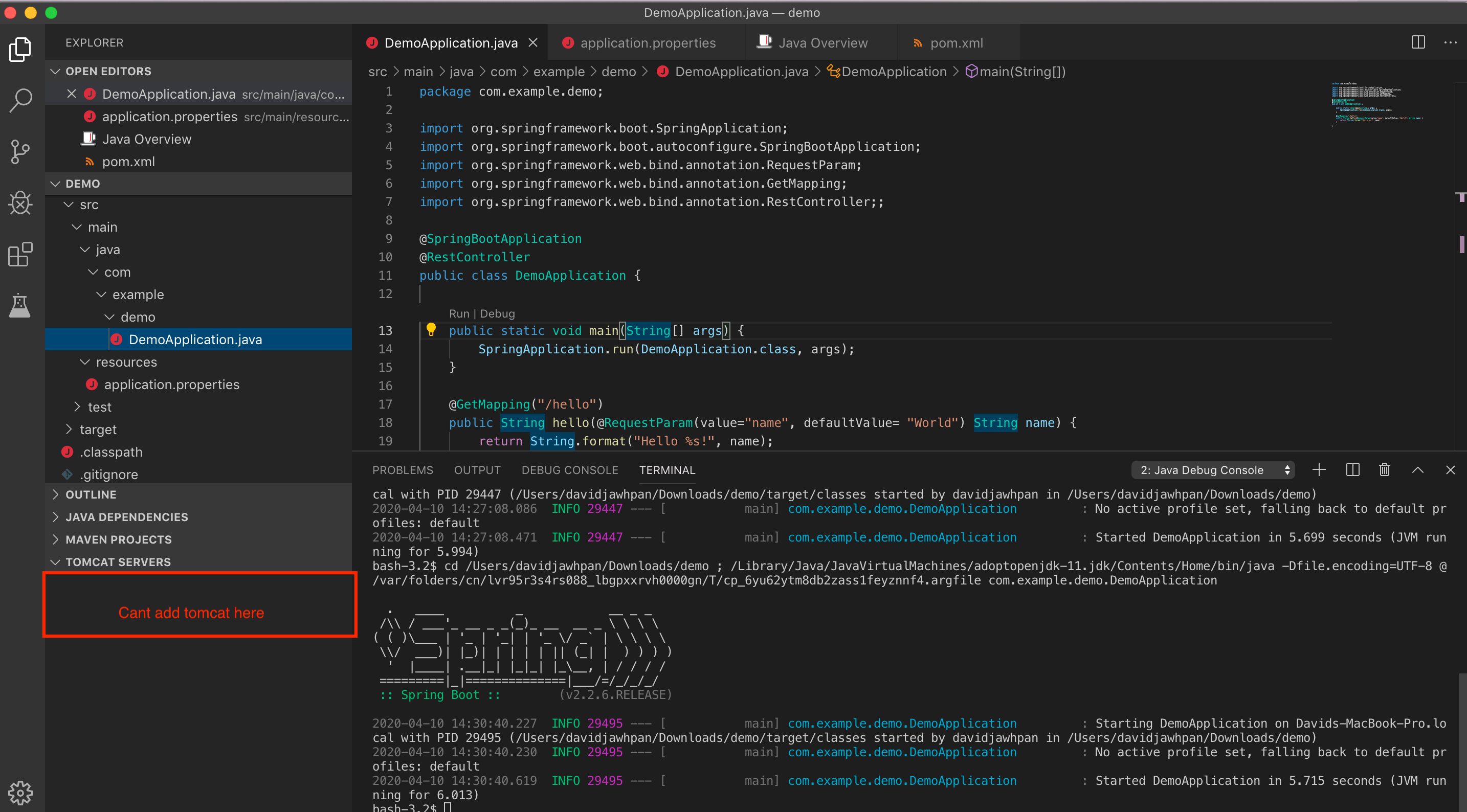Image resolution: width=1467 pixels, height=812 pixels.
Task: Open the Run and Debug view
Action: click(x=20, y=202)
